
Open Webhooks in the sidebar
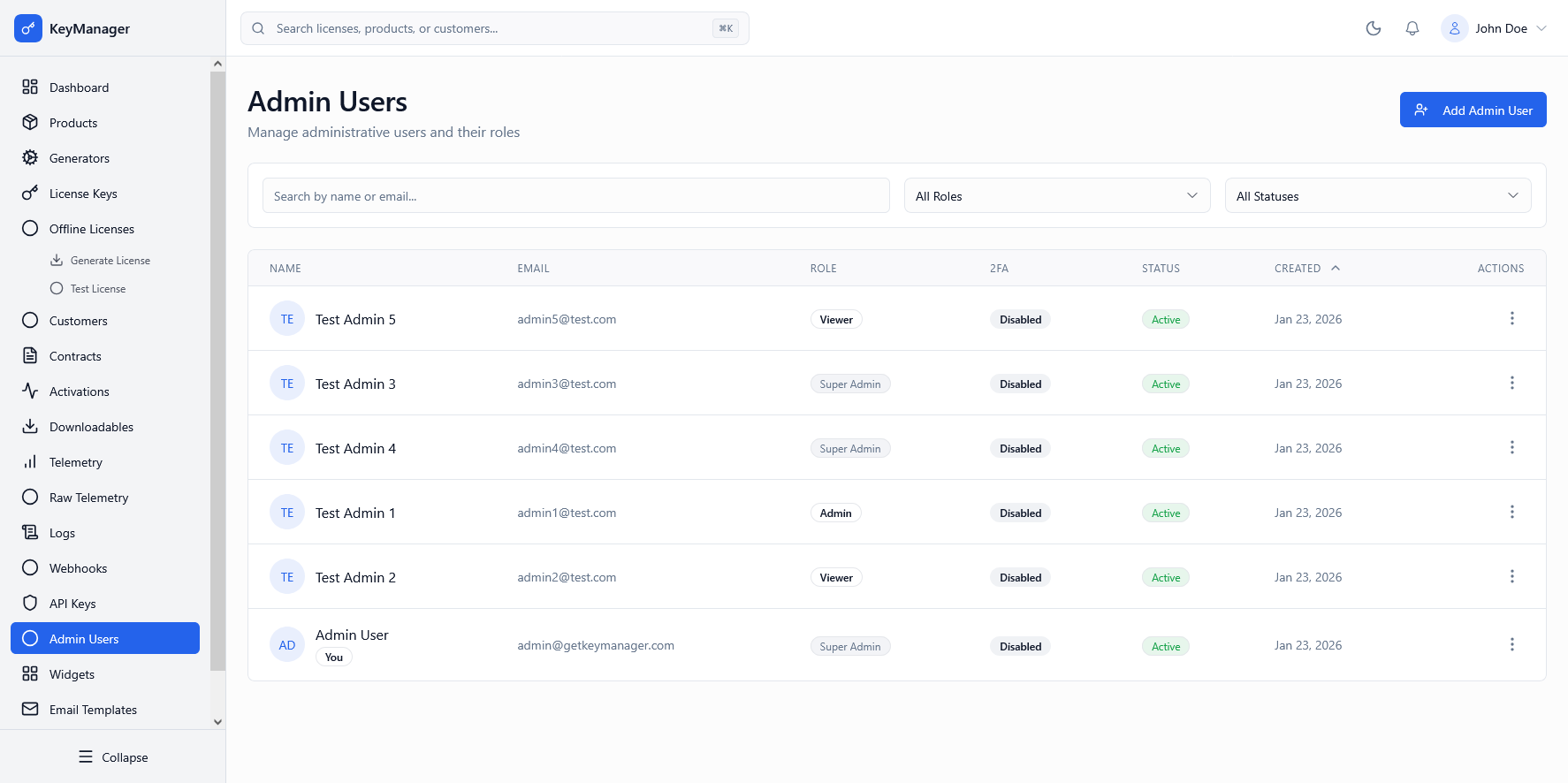105,567
